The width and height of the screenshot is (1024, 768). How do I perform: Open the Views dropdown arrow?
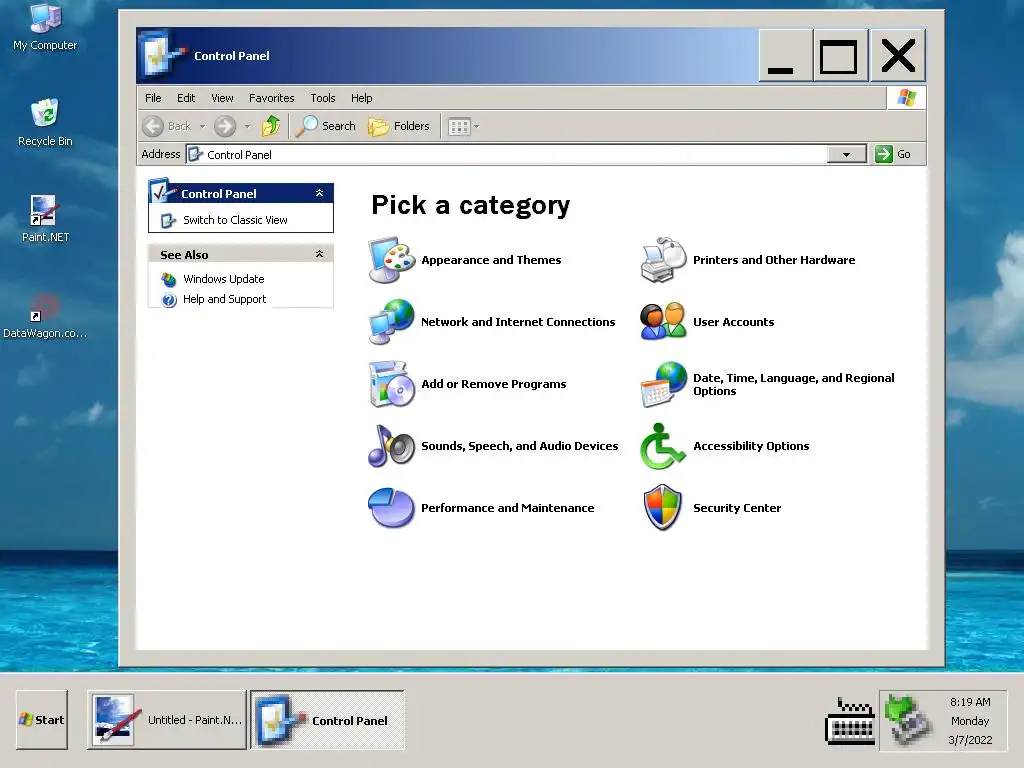pyautogui.click(x=477, y=127)
